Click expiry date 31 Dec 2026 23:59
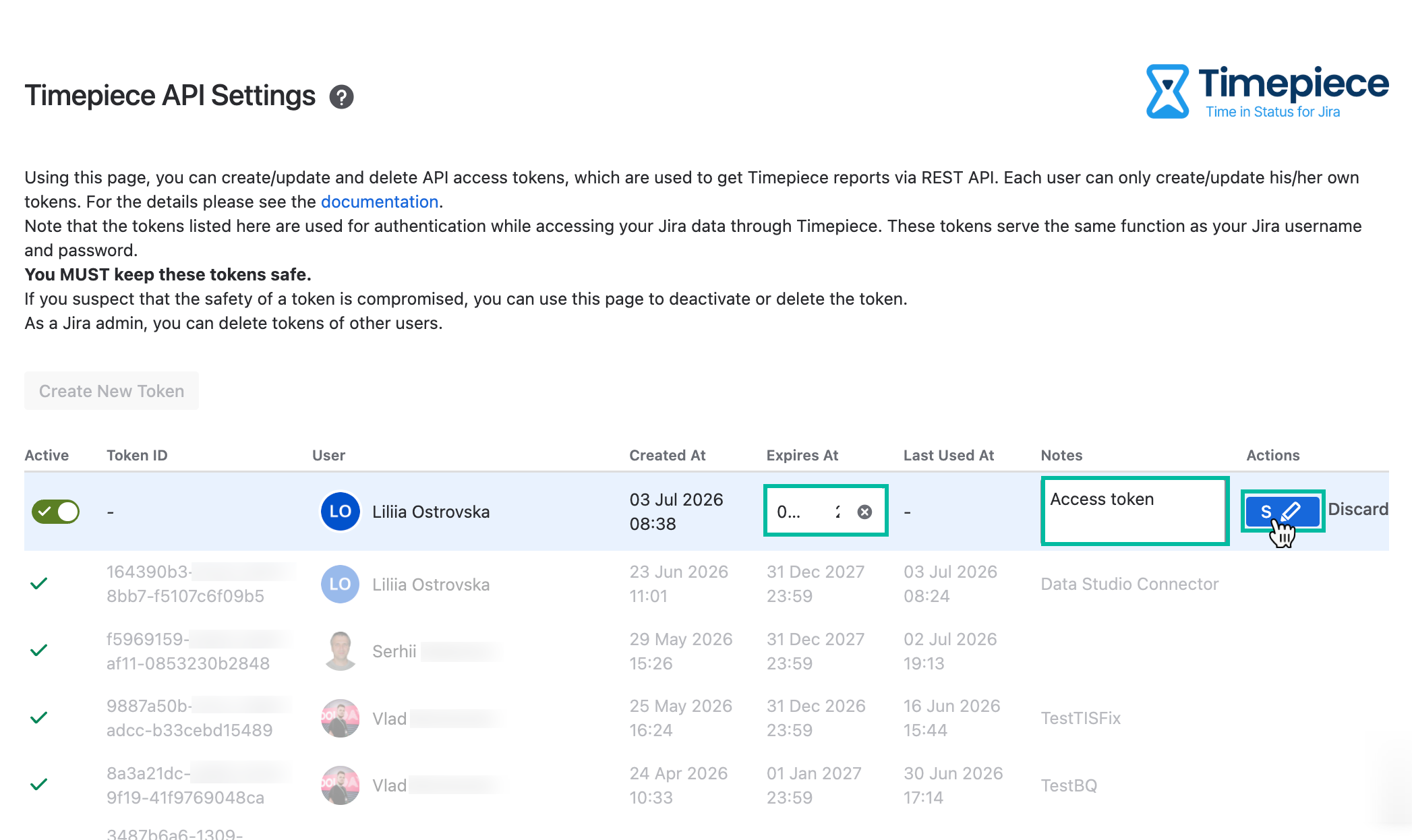Screen dimensions: 1412x840 click(x=816, y=718)
